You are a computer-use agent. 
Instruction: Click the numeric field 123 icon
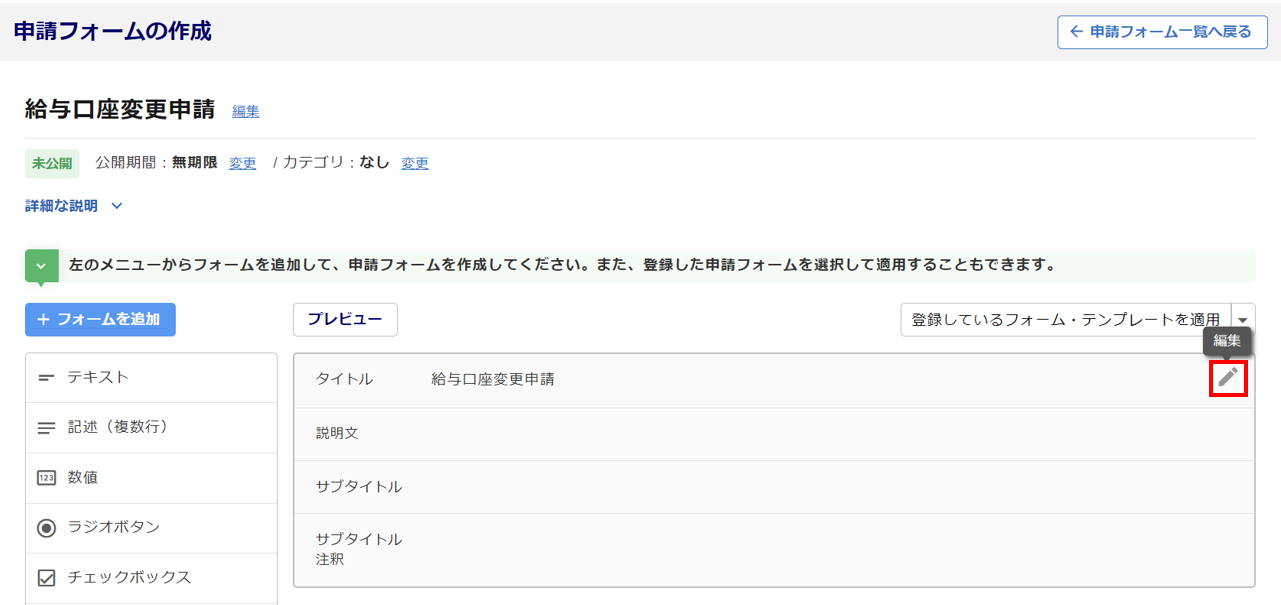(46, 478)
